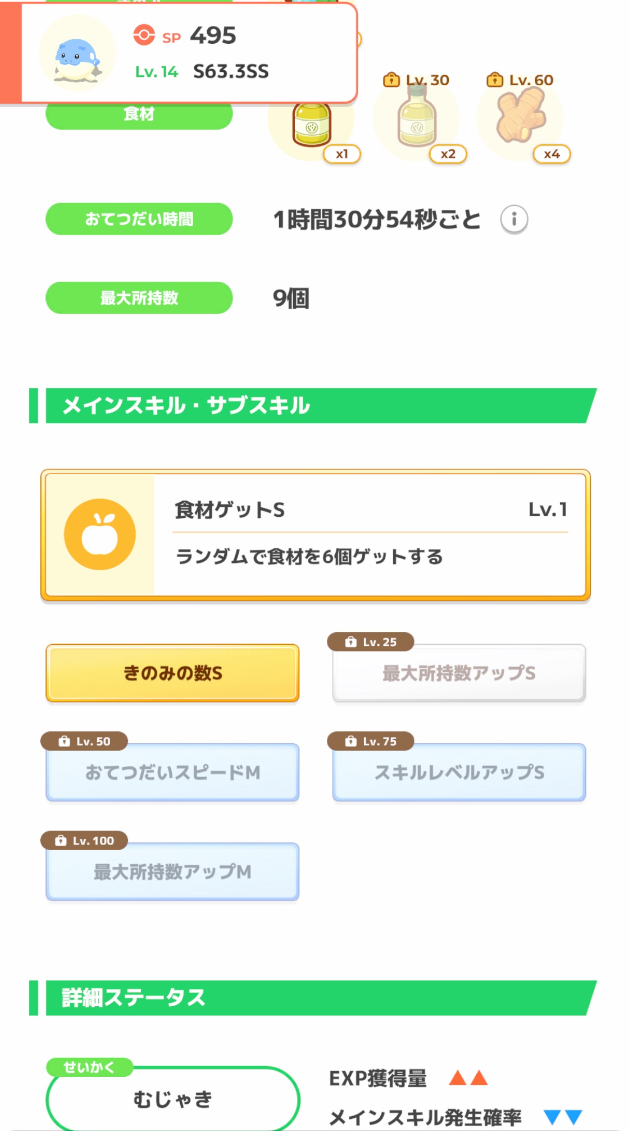The width and height of the screenshot is (629, 1131).
Task: Tap the 最大所持数 green label
Action: (x=139, y=298)
